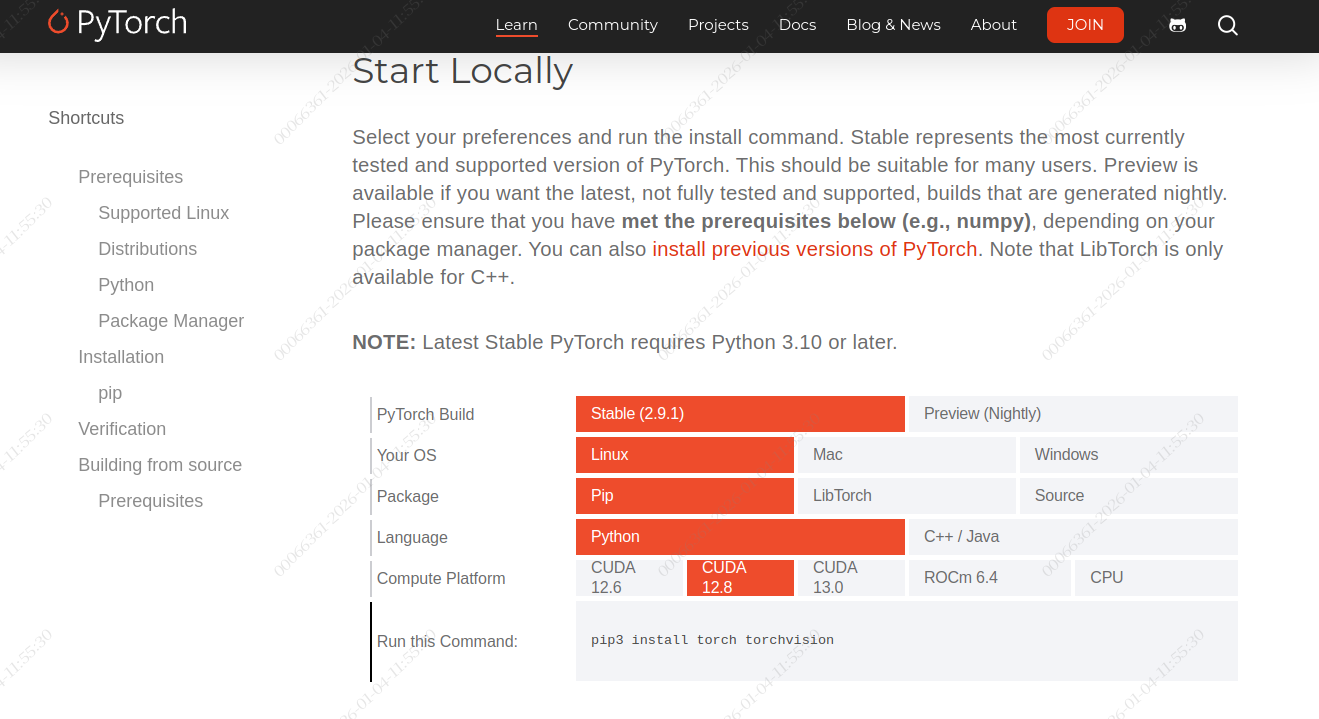This screenshot has height=719, width=1319.
Task: Choose CPU compute platform
Action: [x=1156, y=578]
